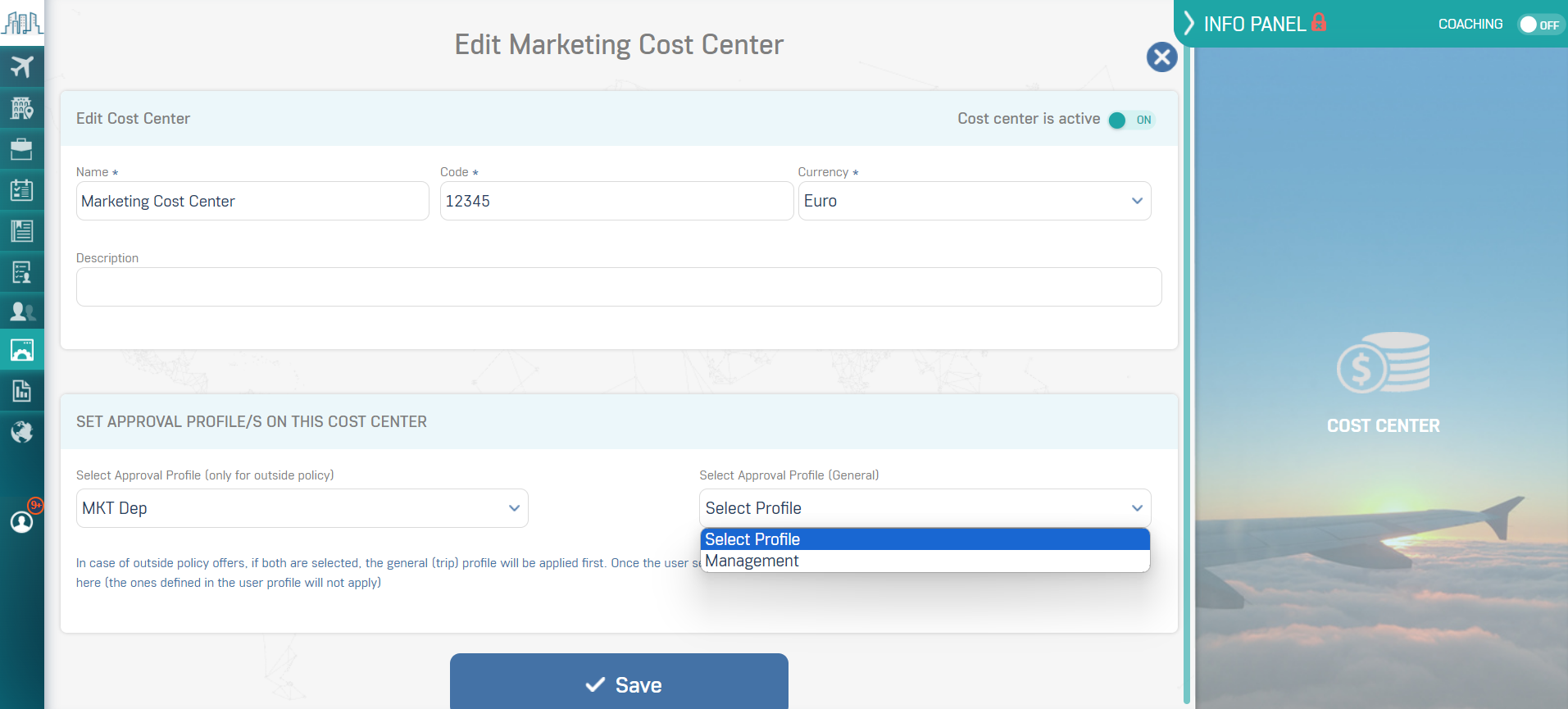Viewport: 1568px width, 709px height.
Task: Collapse the Info Panel using its chevron
Action: pyautogui.click(x=1188, y=24)
